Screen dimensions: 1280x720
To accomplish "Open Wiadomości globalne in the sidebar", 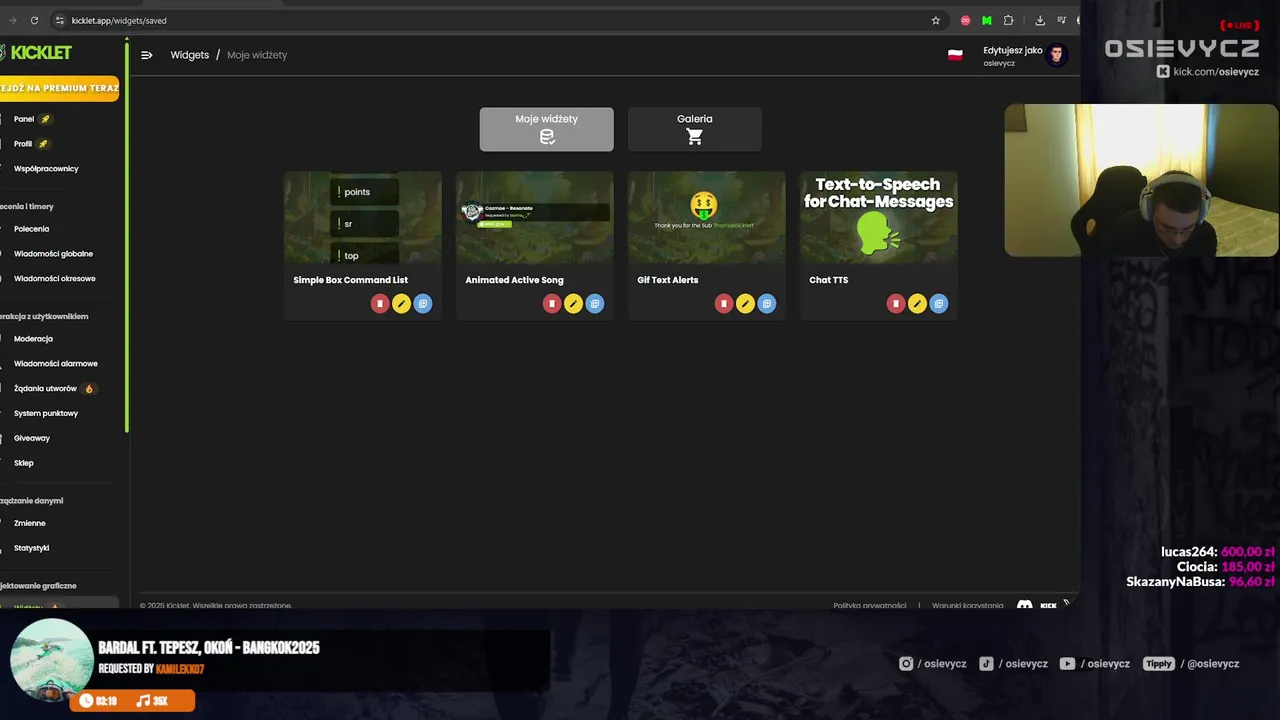I will point(53,254).
